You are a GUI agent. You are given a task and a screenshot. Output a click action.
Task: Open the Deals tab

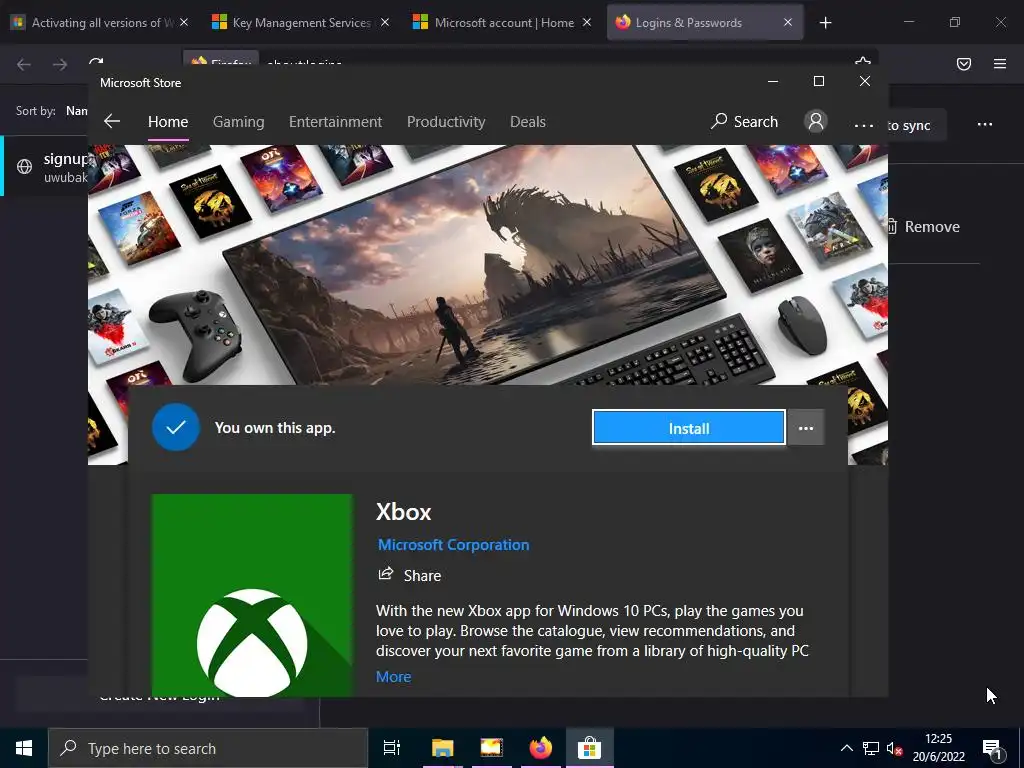click(x=528, y=121)
